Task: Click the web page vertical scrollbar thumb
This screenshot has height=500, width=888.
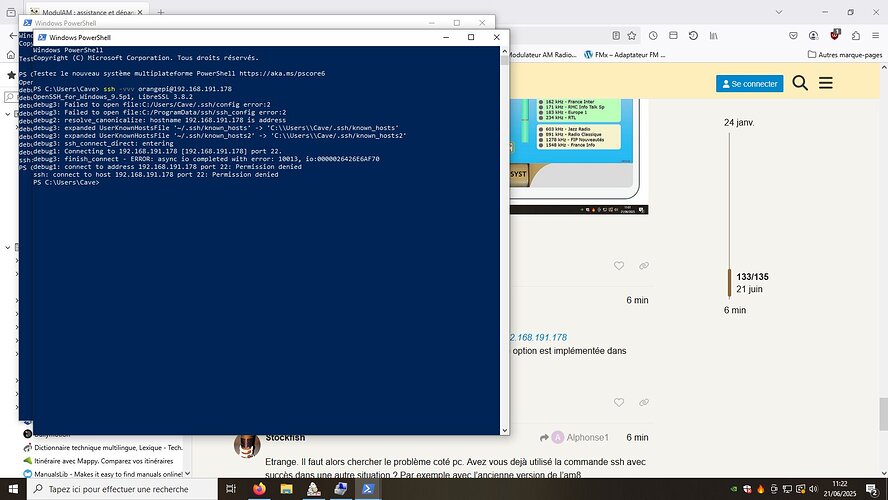Action: coord(883,414)
